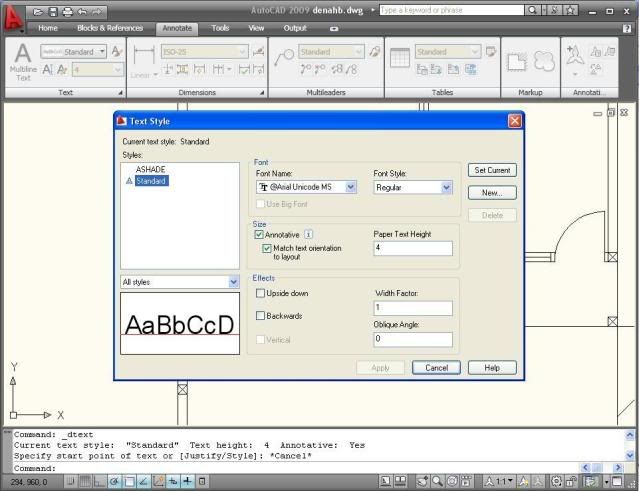Screen dimensions: 639x491
Task: Click the Width Factor field
Action: click(413, 308)
